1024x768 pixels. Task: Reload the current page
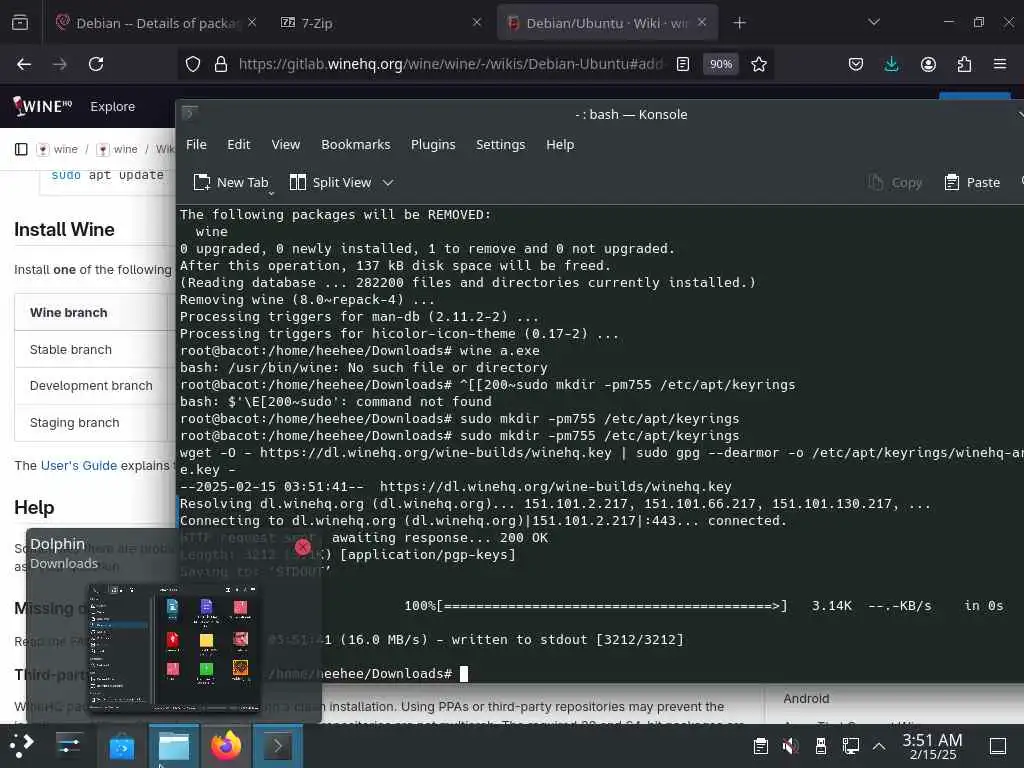96,64
